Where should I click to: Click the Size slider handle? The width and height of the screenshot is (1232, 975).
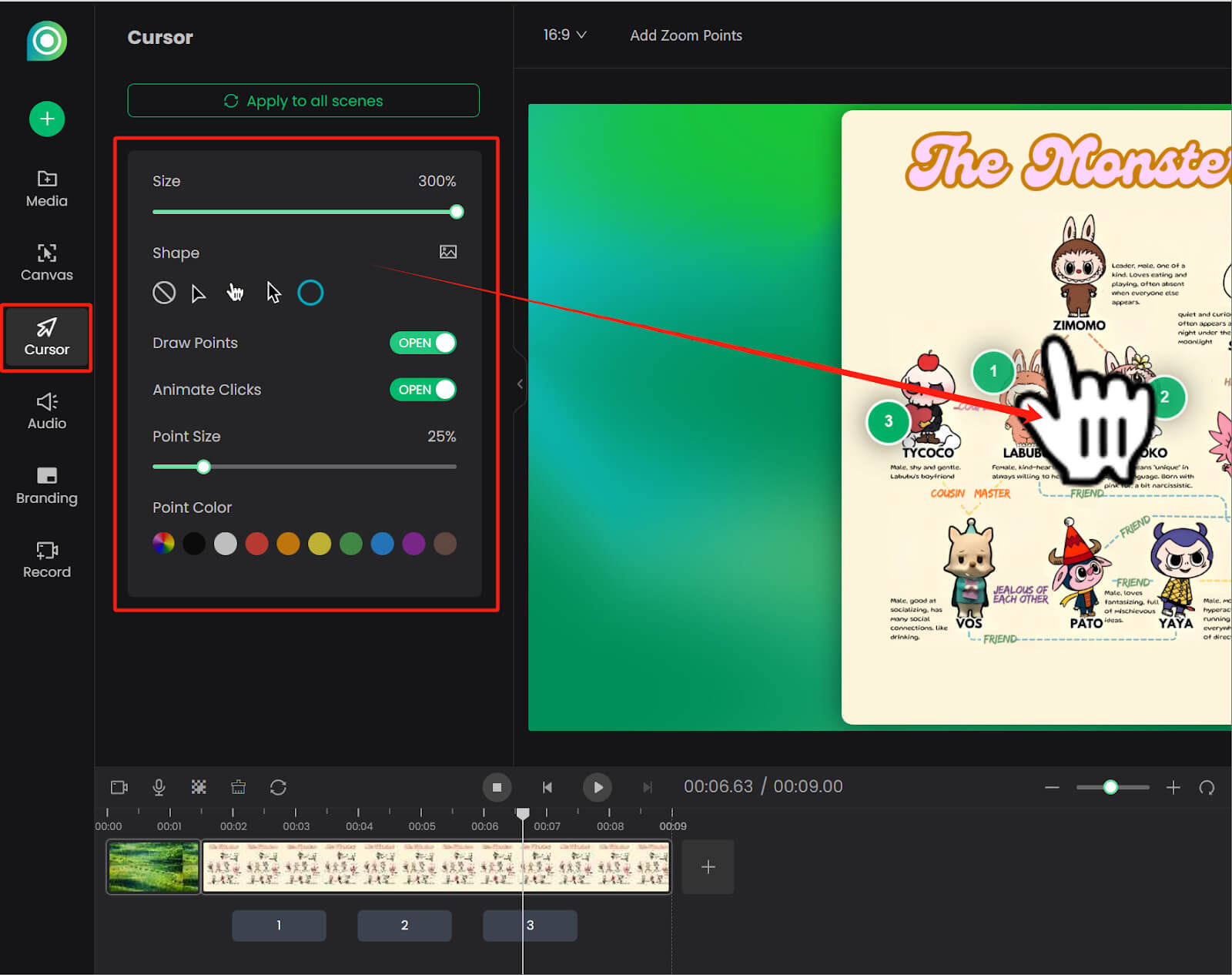tap(457, 212)
